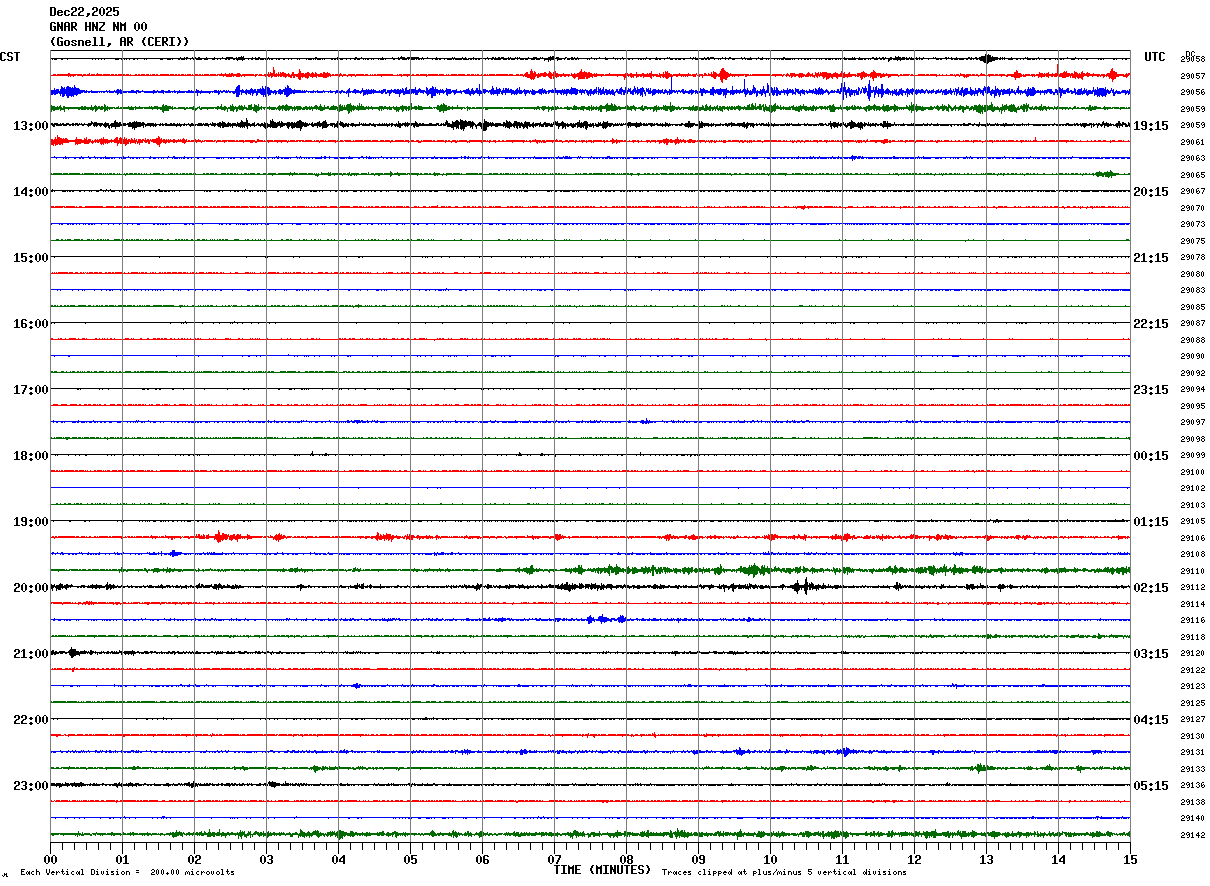Viewport: 1210px width, 886px height.
Task: Click the 'UTC' timezone label
Action: point(1155,57)
